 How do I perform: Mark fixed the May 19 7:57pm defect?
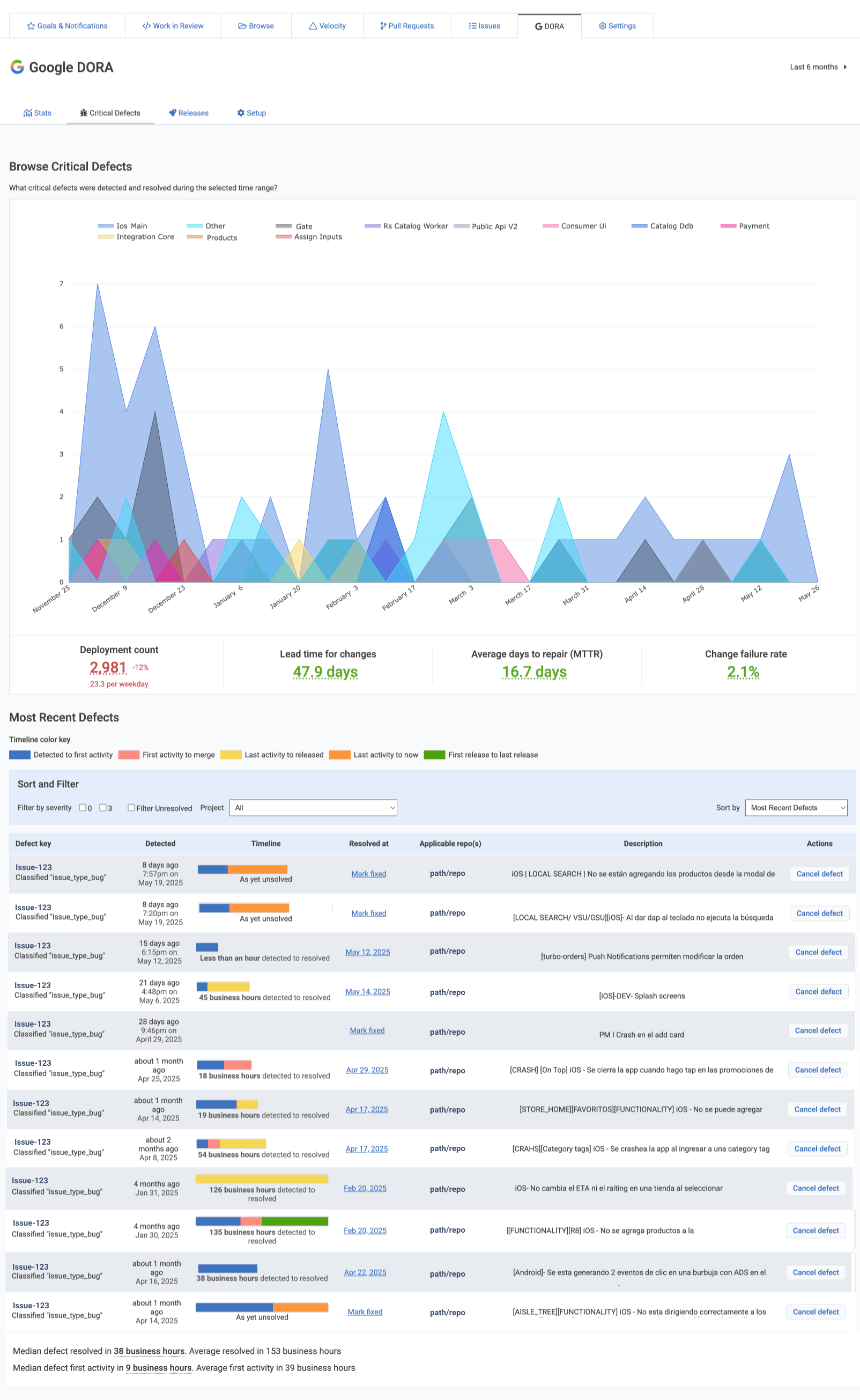368,874
